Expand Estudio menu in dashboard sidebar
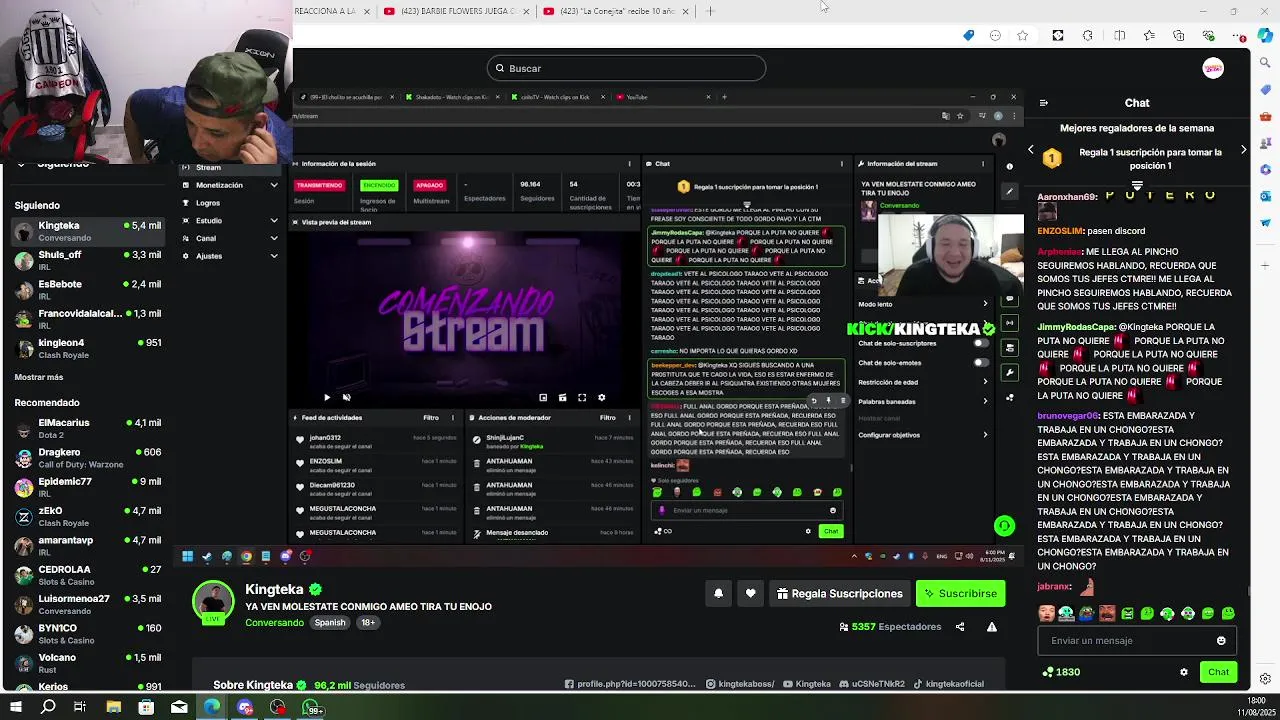Image resolution: width=1280 pixels, height=720 pixels. pyautogui.click(x=229, y=221)
